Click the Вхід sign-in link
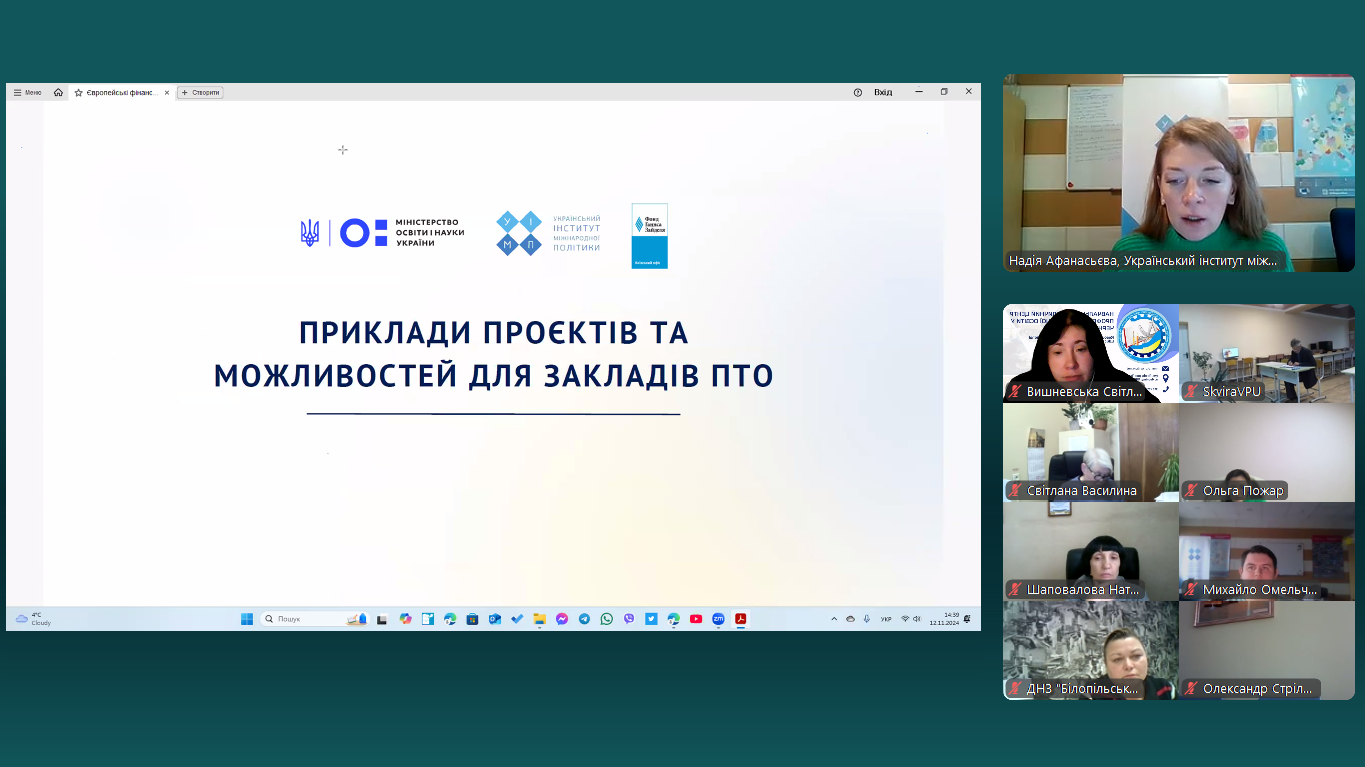The image size is (1365, 767). click(883, 92)
